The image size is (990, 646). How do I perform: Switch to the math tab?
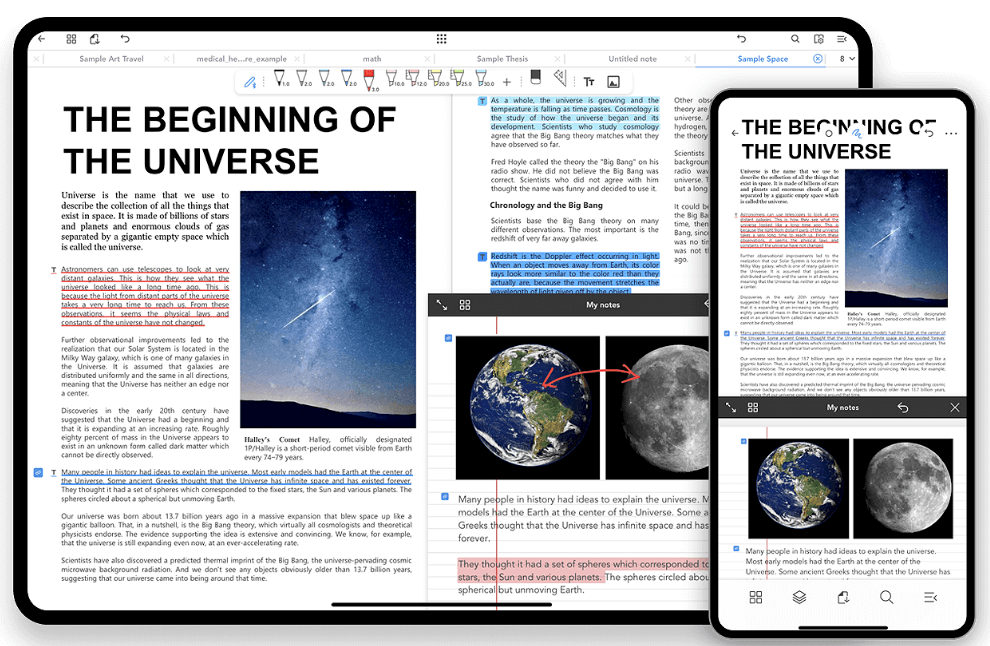tap(372, 59)
